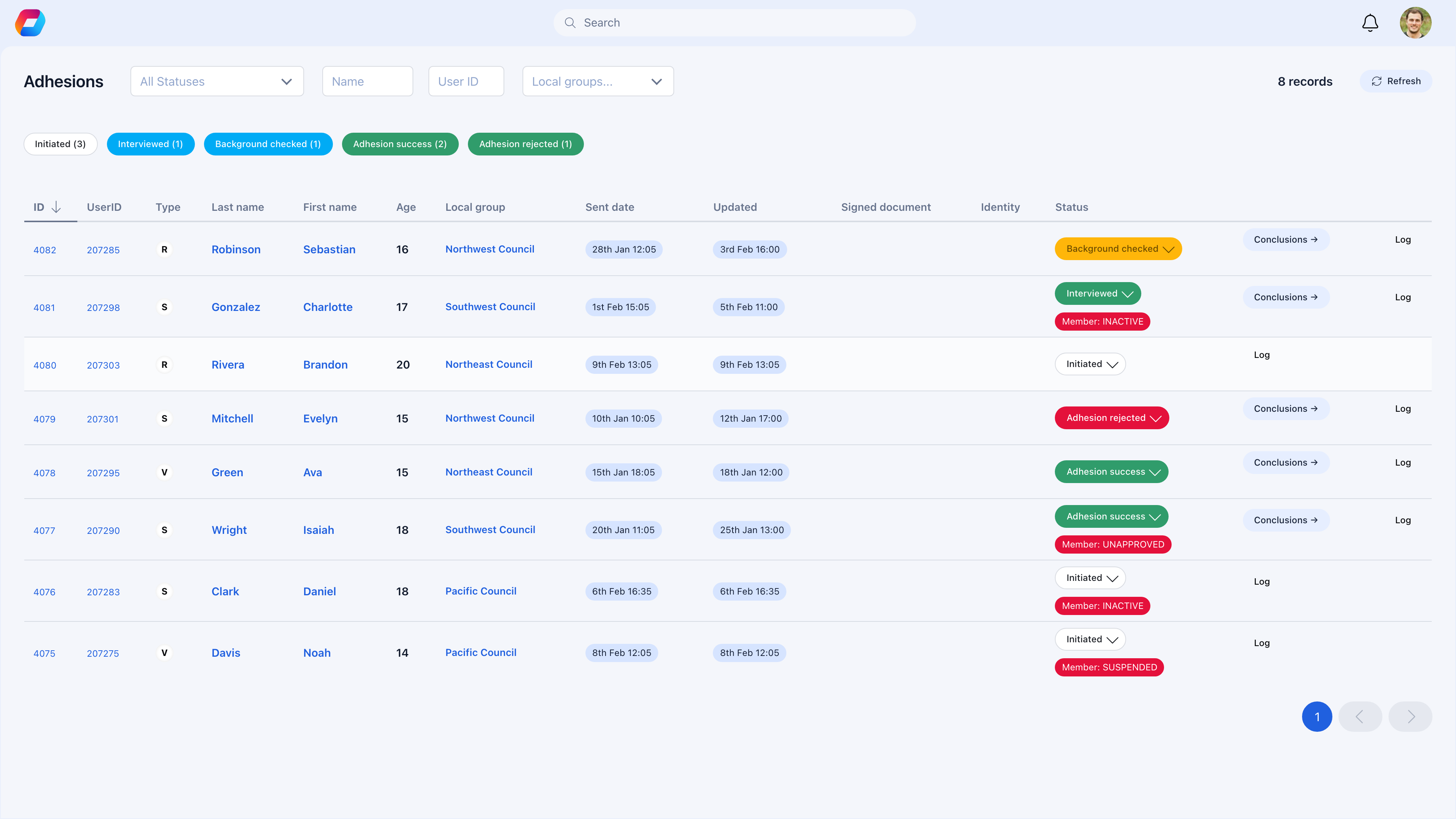Open Gonzalez's Interviewed status dropdown
This screenshot has width=1456, height=819.
(1128, 293)
